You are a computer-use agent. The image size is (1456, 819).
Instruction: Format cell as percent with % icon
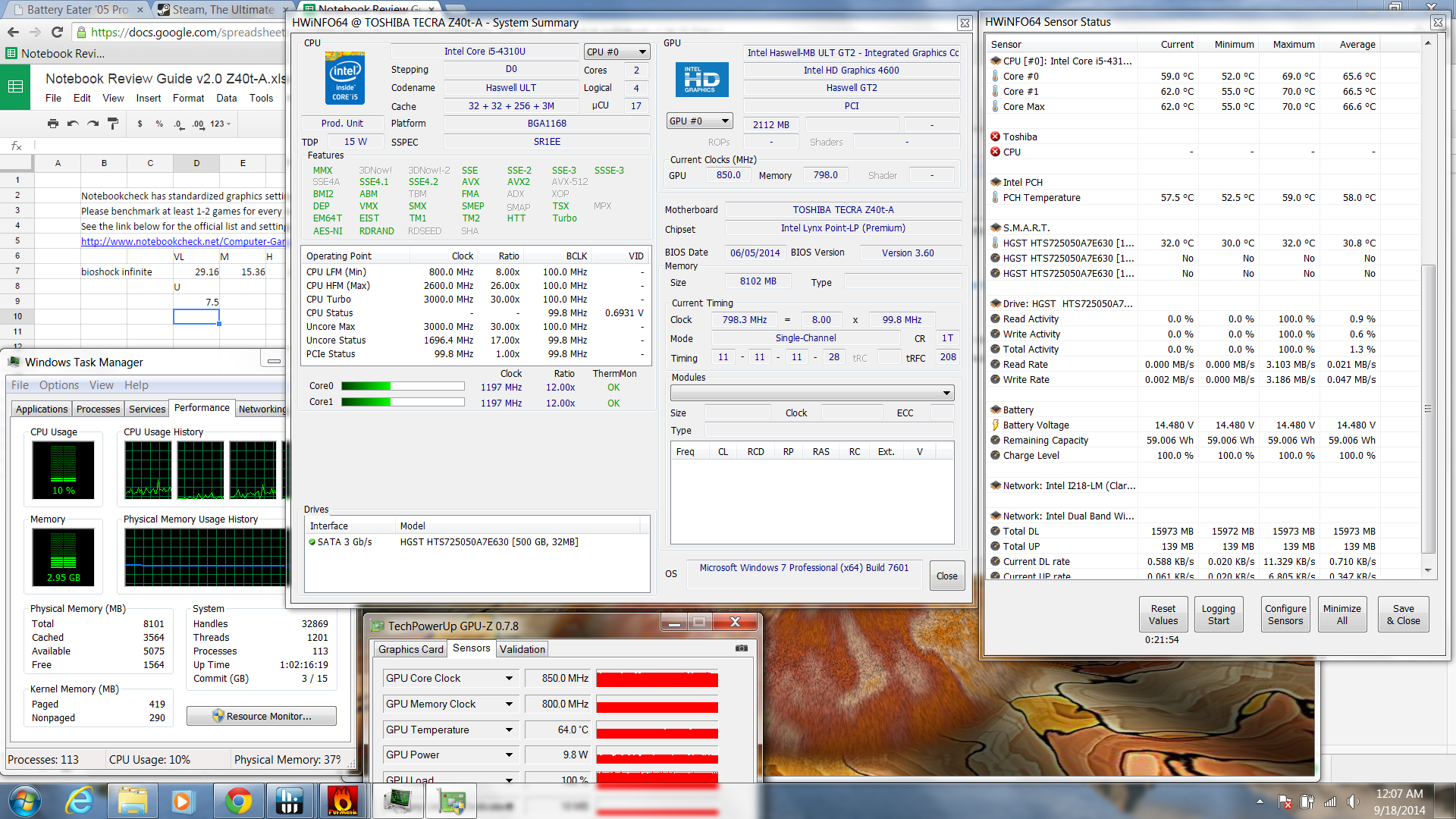point(159,124)
